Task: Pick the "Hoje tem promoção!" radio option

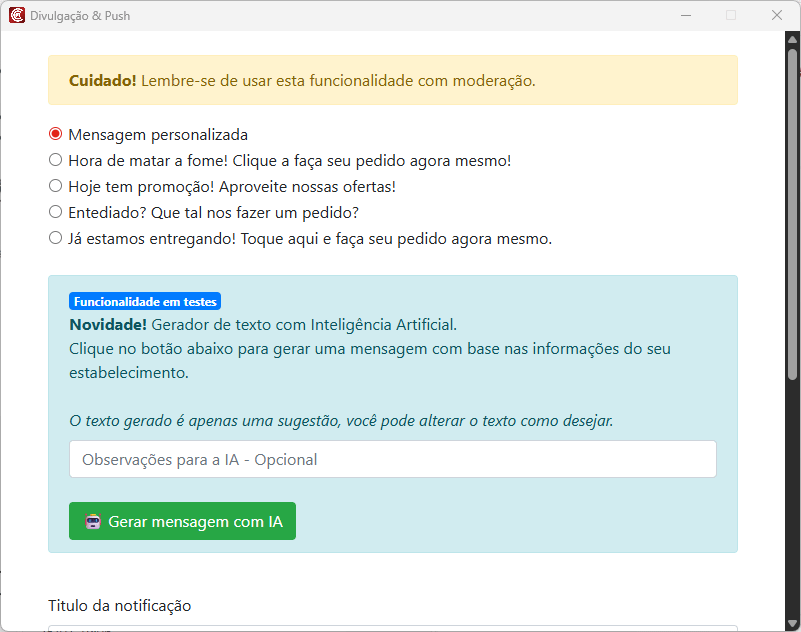Action: pos(56,186)
